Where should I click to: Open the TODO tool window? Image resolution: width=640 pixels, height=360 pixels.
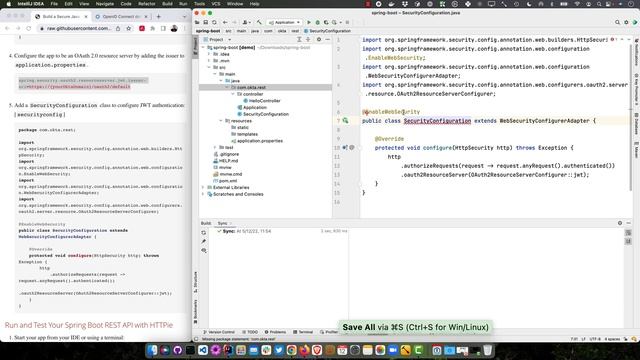pos(250,332)
